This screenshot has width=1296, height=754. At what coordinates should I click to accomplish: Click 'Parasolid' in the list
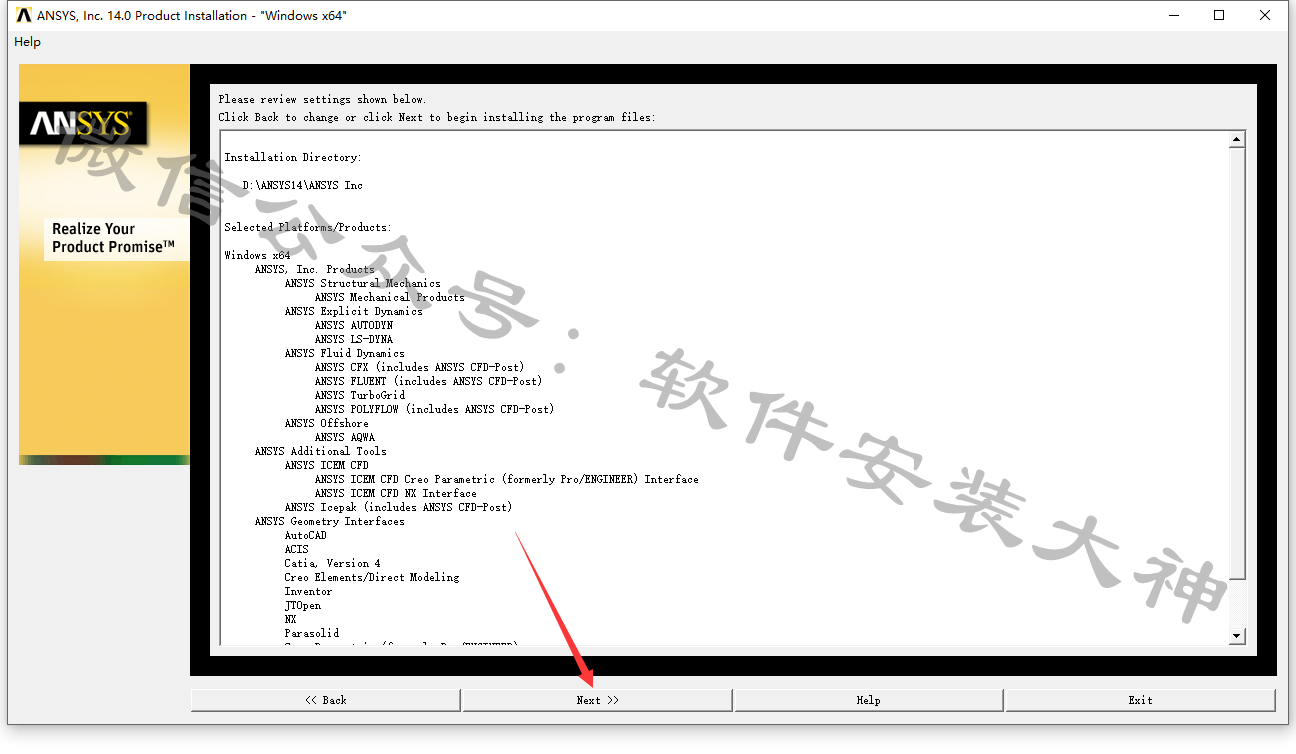tap(311, 633)
